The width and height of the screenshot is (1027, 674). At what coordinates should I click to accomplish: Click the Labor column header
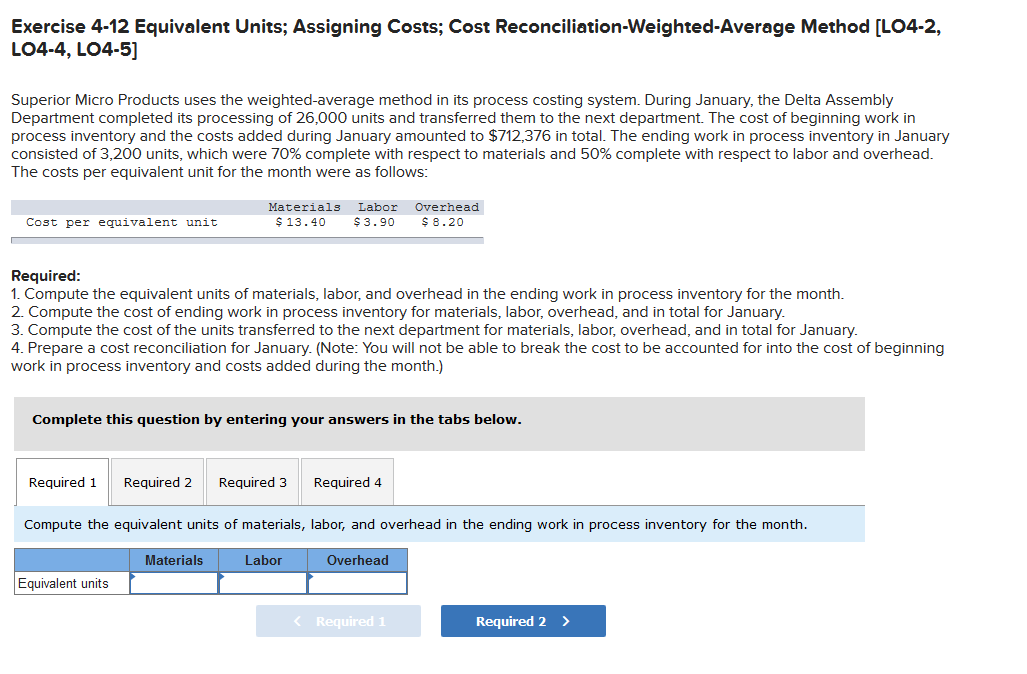263,560
